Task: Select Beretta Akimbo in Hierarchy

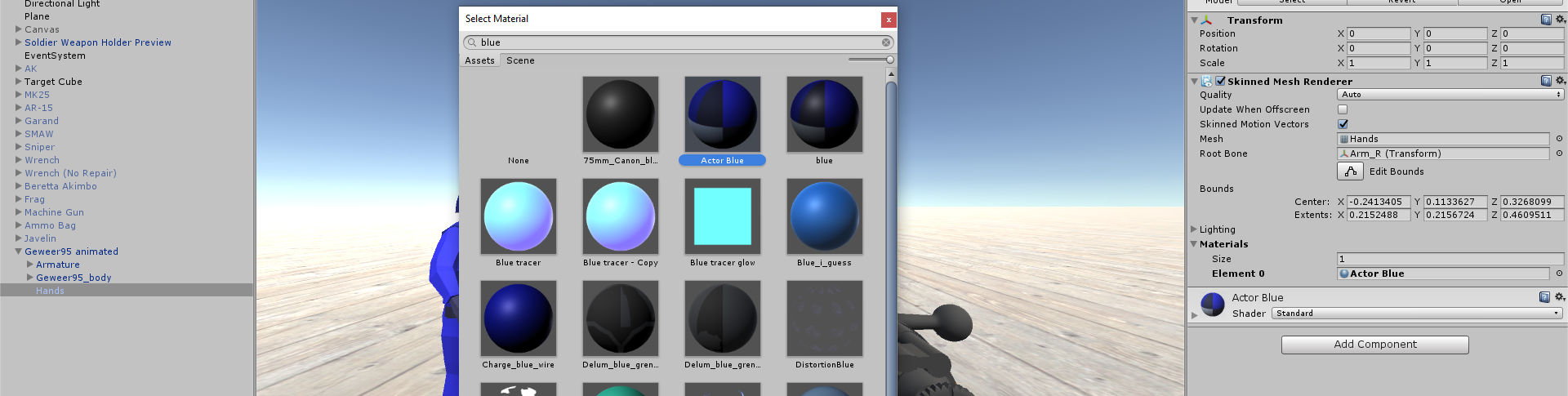Action: tap(60, 186)
